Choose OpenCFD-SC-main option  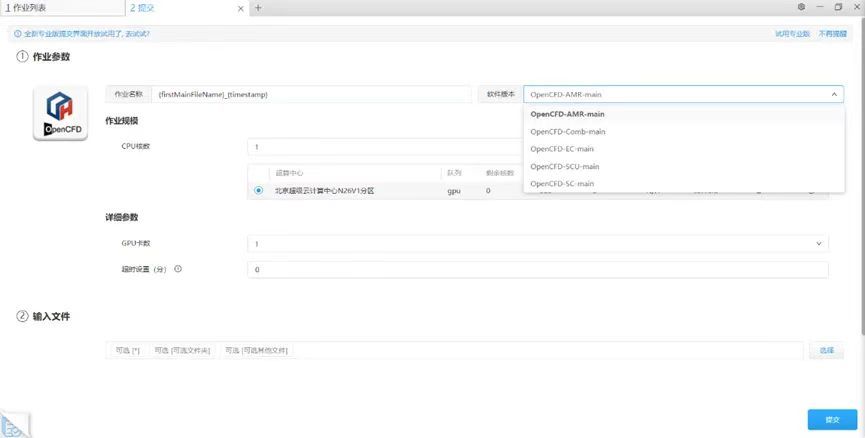[684, 184]
